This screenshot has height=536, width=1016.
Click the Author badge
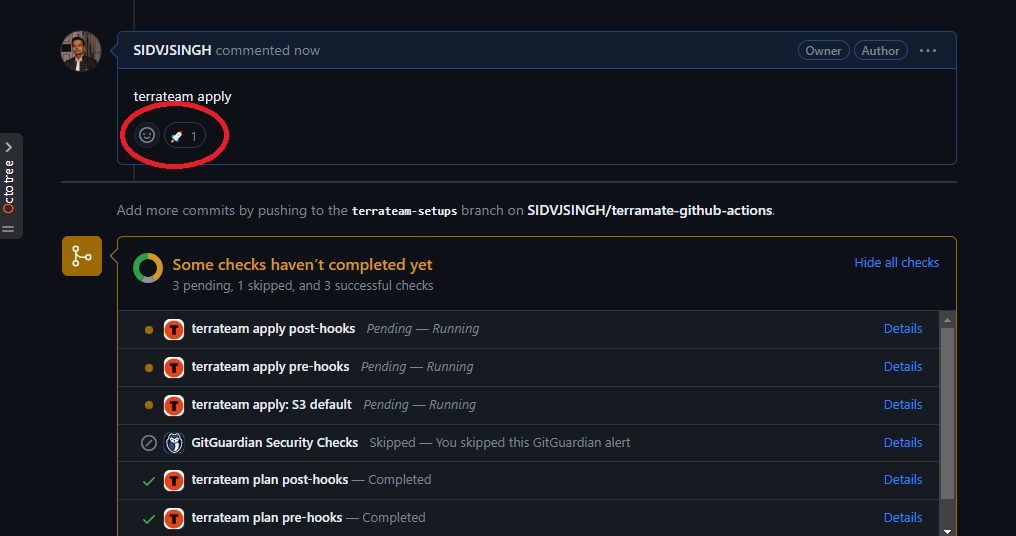880,51
